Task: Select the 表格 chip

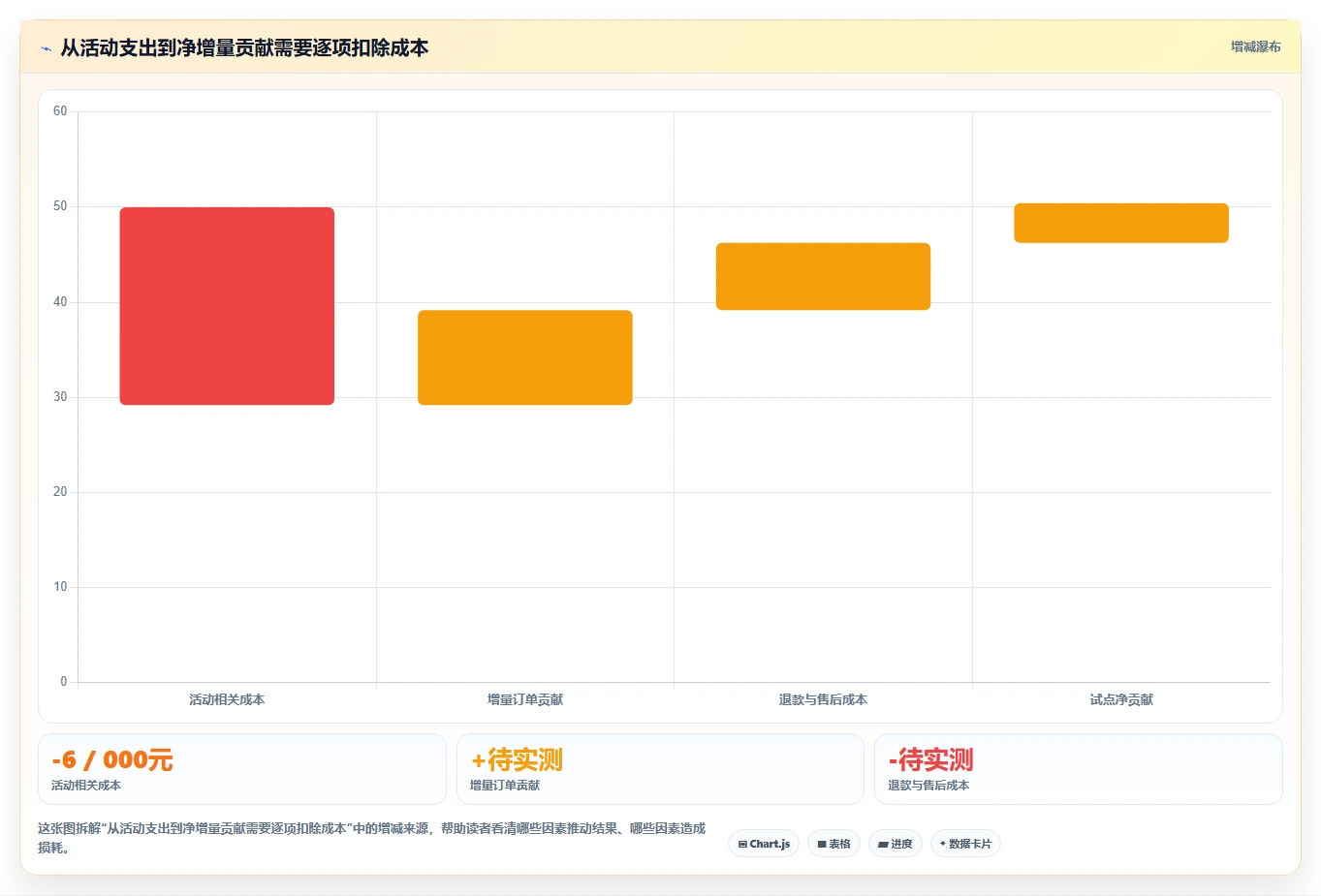Action: click(x=833, y=844)
